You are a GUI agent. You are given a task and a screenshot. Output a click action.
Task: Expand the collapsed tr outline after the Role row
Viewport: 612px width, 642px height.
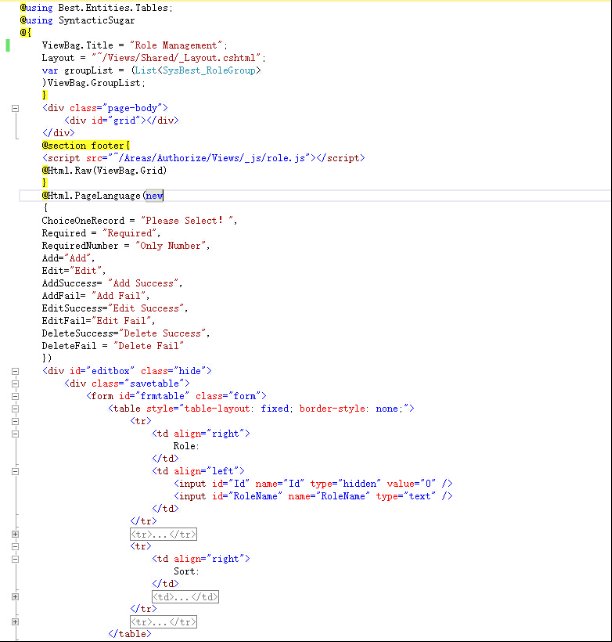click(15, 534)
